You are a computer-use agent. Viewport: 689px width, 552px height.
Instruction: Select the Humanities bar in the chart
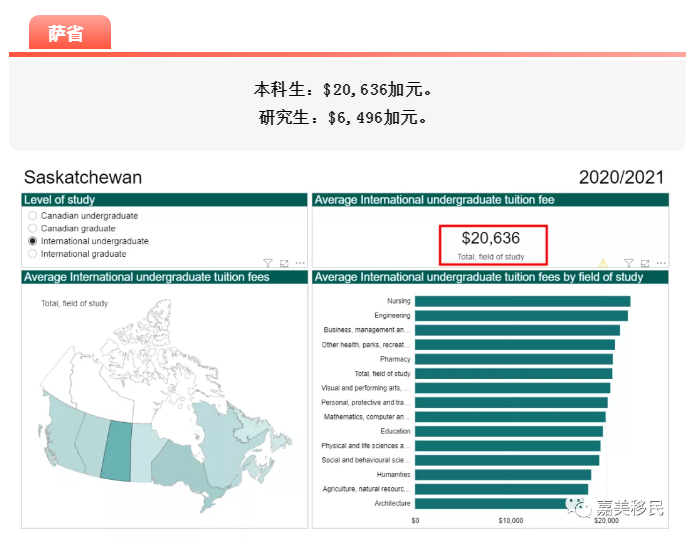click(502, 475)
